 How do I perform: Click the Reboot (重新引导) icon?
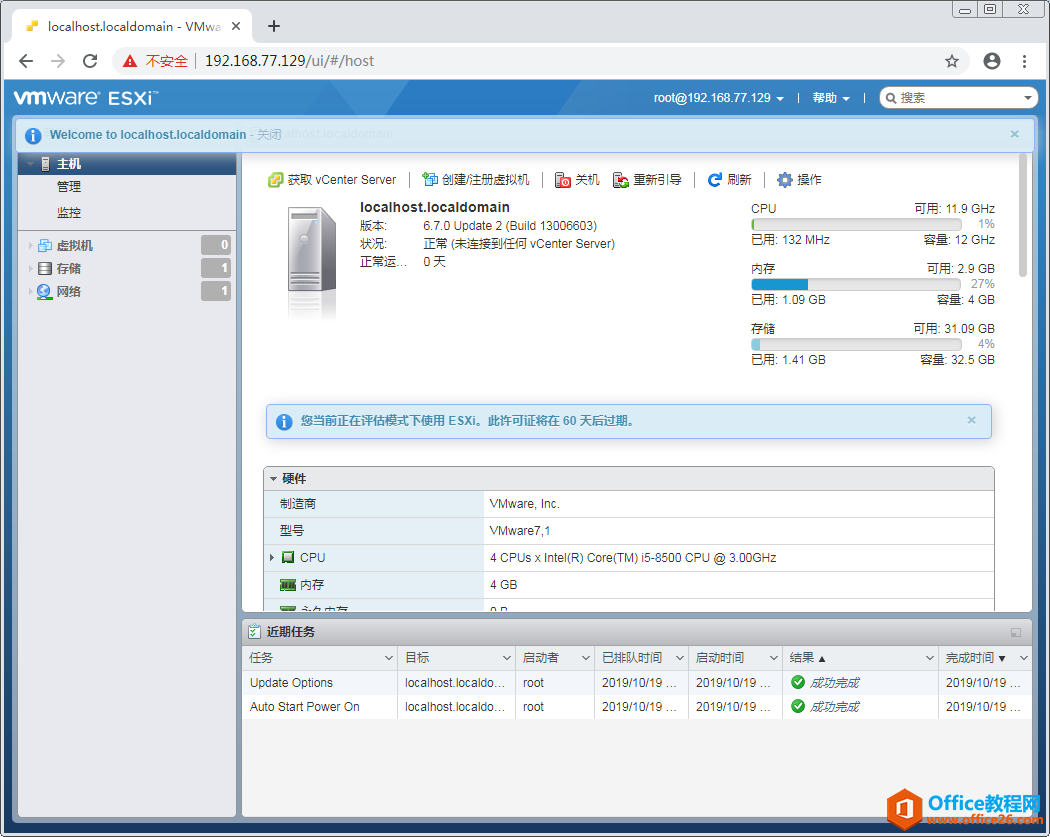(621, 180)
